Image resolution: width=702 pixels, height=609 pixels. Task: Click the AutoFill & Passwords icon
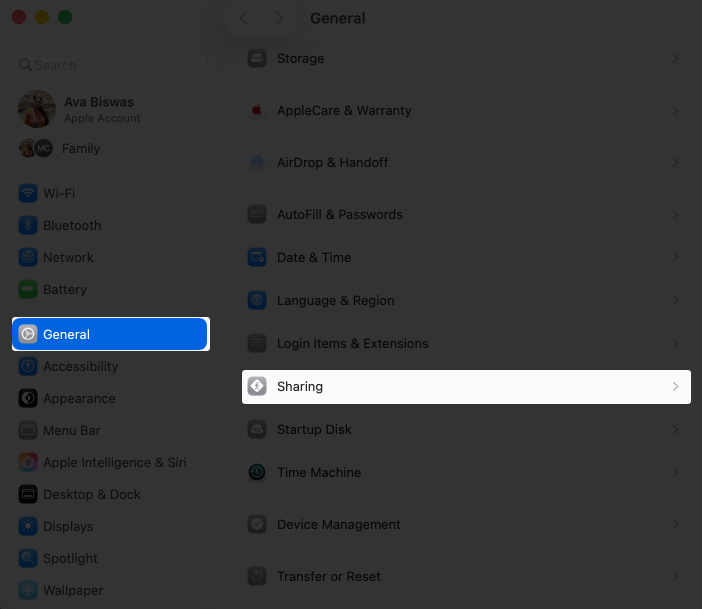click(x=257, y=214)
